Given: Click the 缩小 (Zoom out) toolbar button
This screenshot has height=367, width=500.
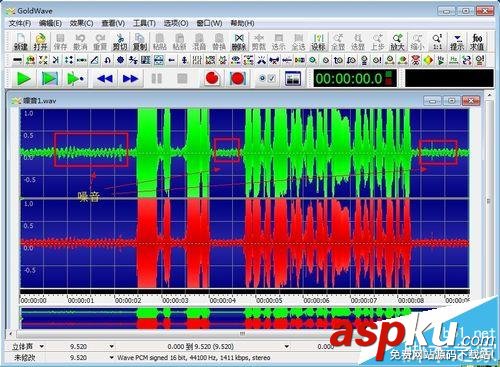Looking at the screenshot, I should [x=417, y=42].
